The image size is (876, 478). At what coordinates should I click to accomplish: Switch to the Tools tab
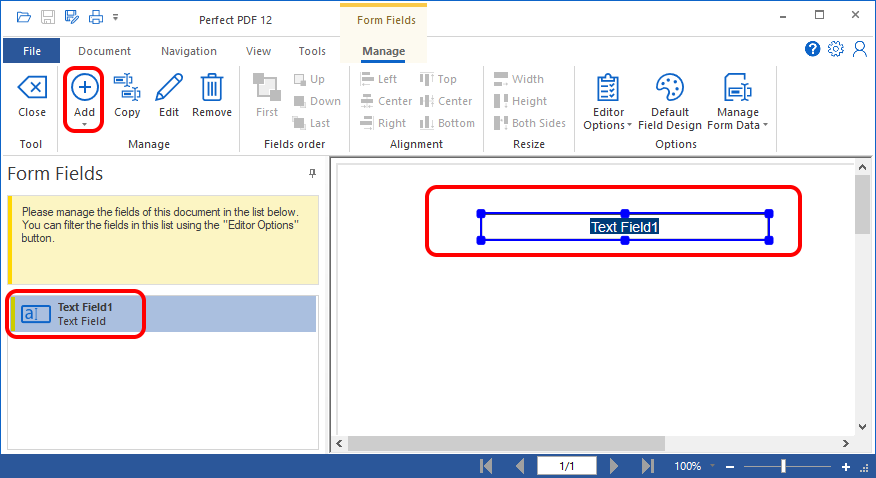click(312, 51)
